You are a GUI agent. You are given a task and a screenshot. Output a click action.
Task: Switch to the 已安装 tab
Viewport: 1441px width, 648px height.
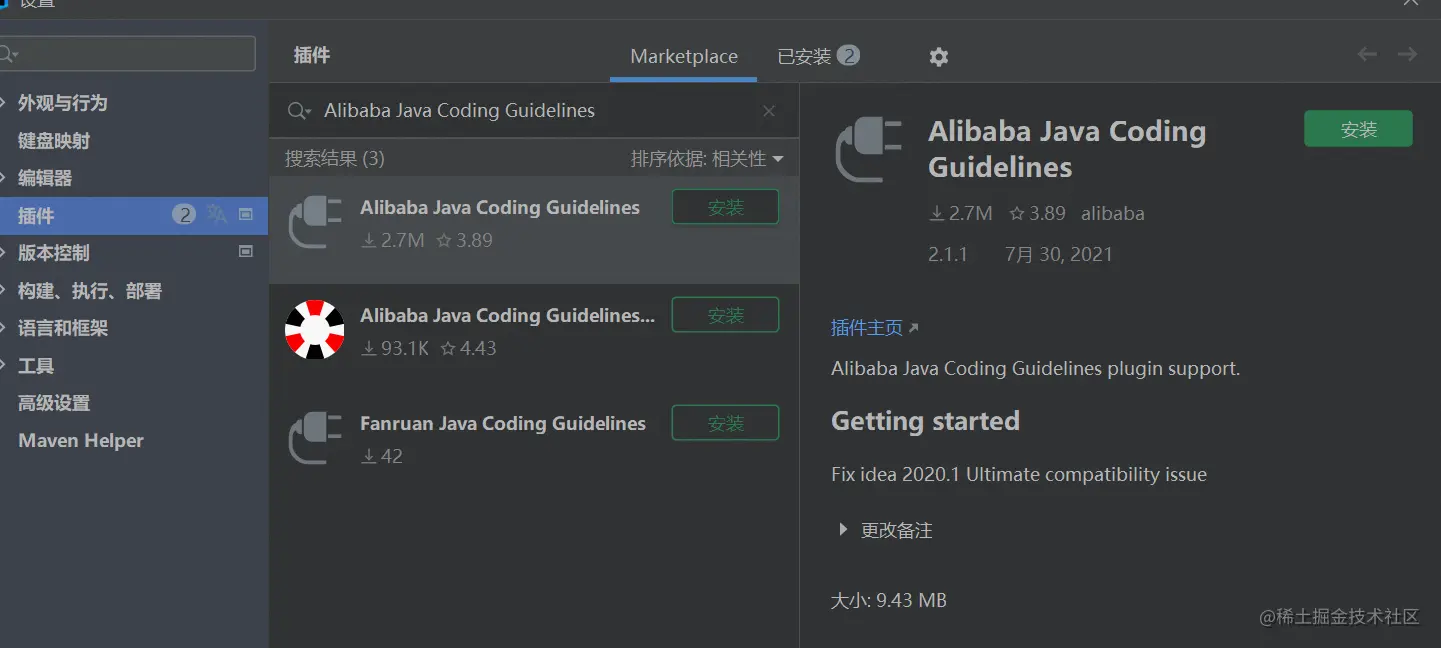(x=817, y=57)
